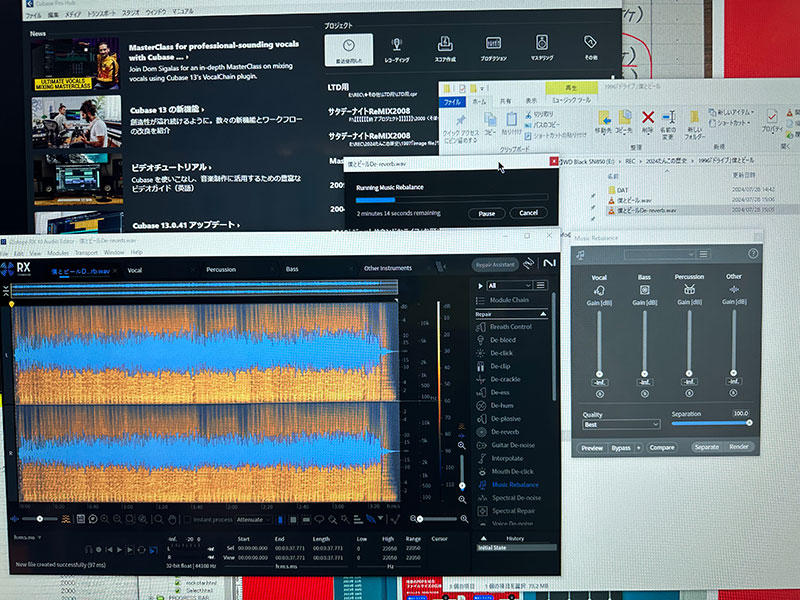Image resolution: width=800 pixels, height=600 pixels.
Task: Open Music Rebalance preset menu hamburger
Action: [x=703, y=254]
